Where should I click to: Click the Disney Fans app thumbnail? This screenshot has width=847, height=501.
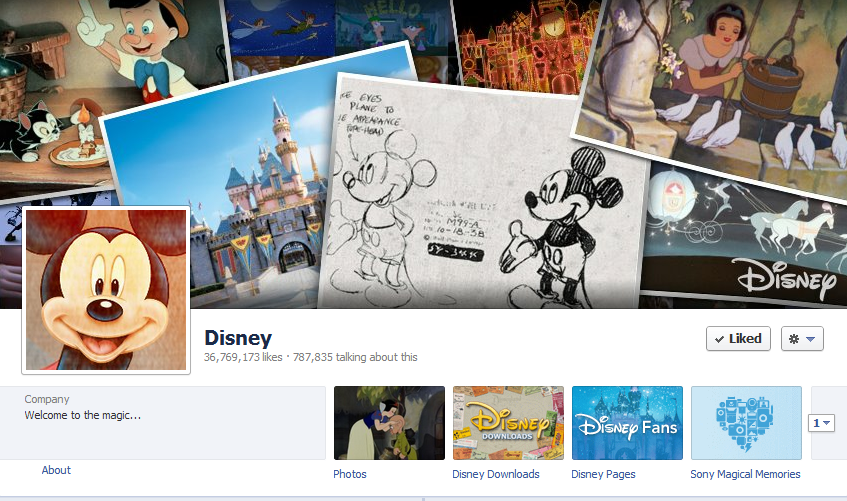tap(627, 423)
